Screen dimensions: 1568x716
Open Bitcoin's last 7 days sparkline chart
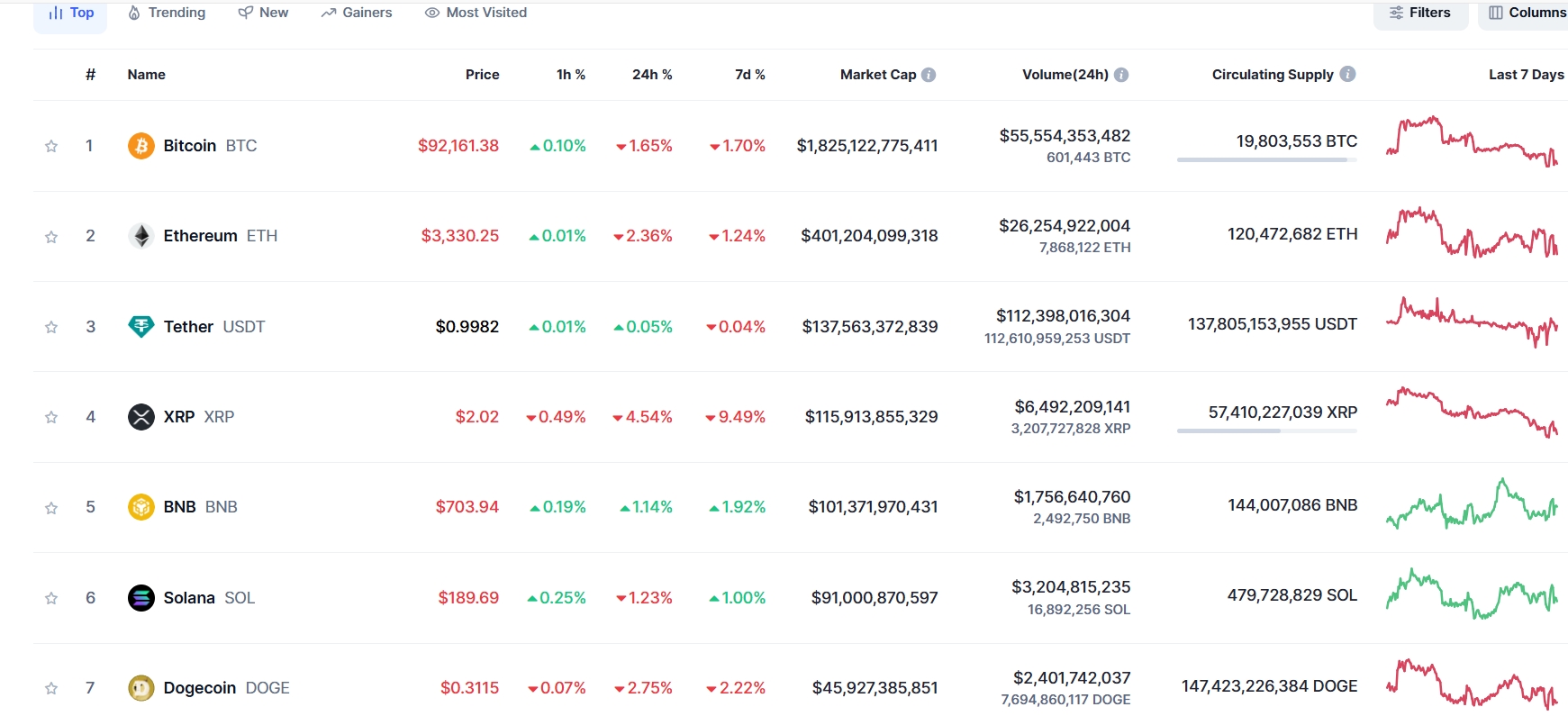[1472, 141]
